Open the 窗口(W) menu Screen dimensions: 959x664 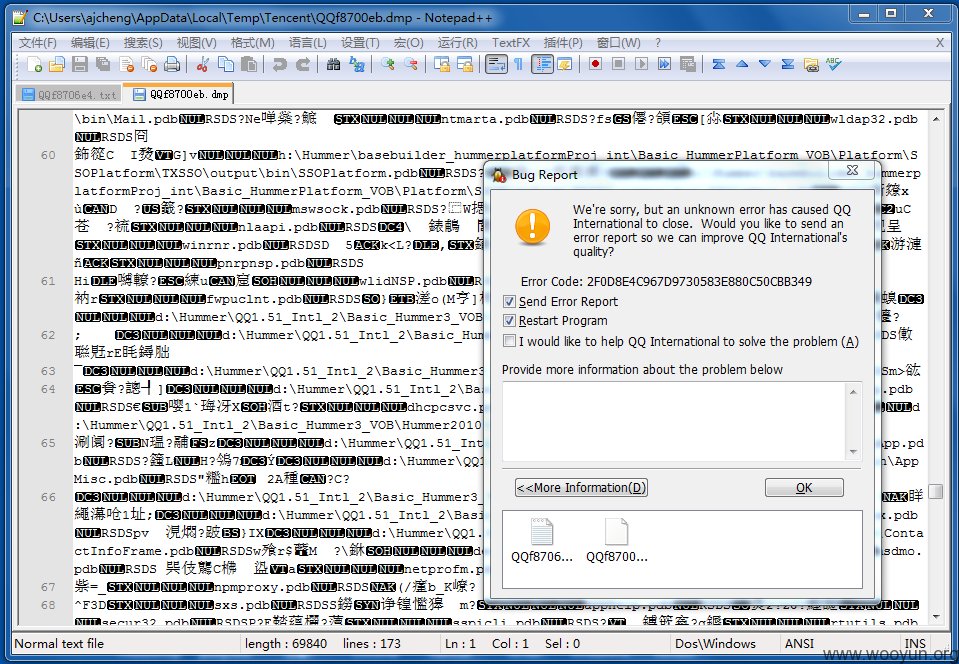(x=618, y=43)
